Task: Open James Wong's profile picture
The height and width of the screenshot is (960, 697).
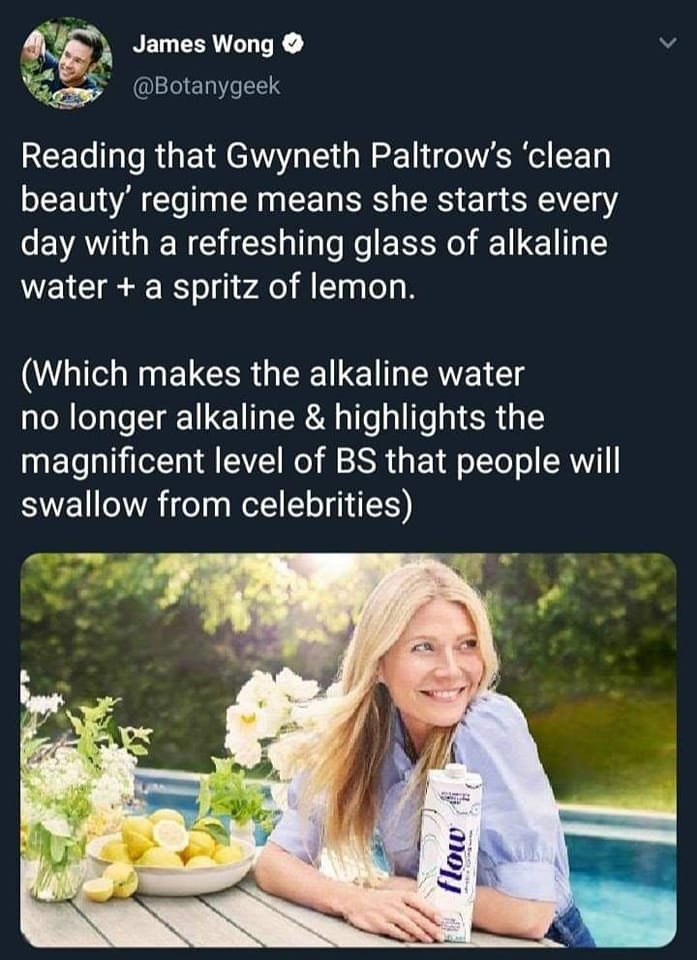Action: 66,65
